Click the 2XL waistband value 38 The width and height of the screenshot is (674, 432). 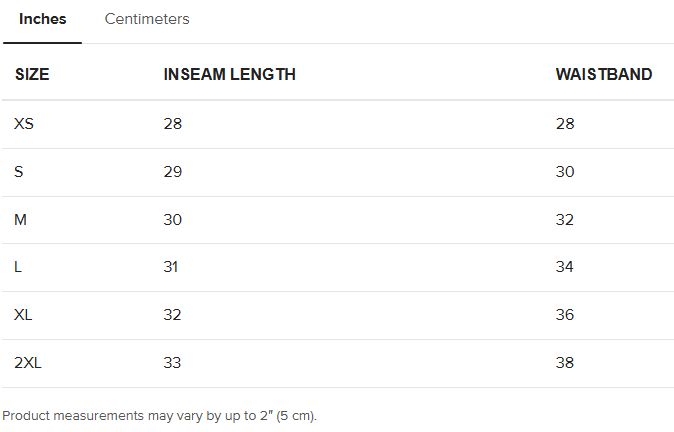click(565, 363)
